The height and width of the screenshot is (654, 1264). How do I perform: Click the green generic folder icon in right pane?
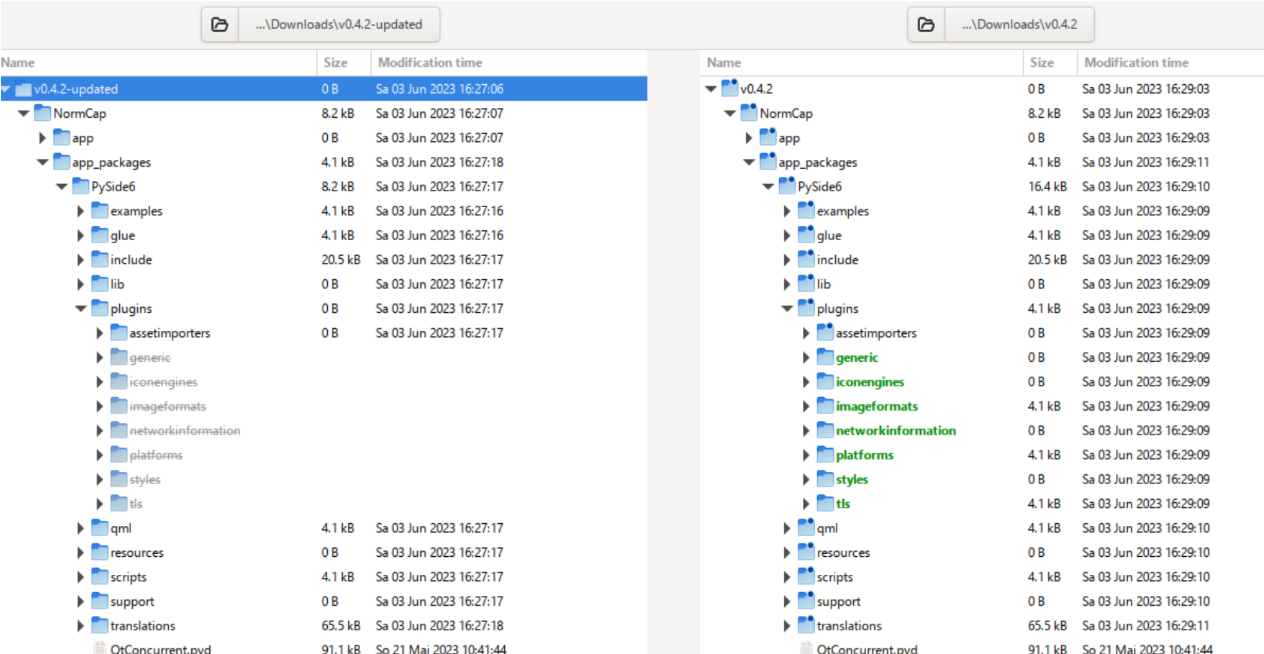(824, 357)
